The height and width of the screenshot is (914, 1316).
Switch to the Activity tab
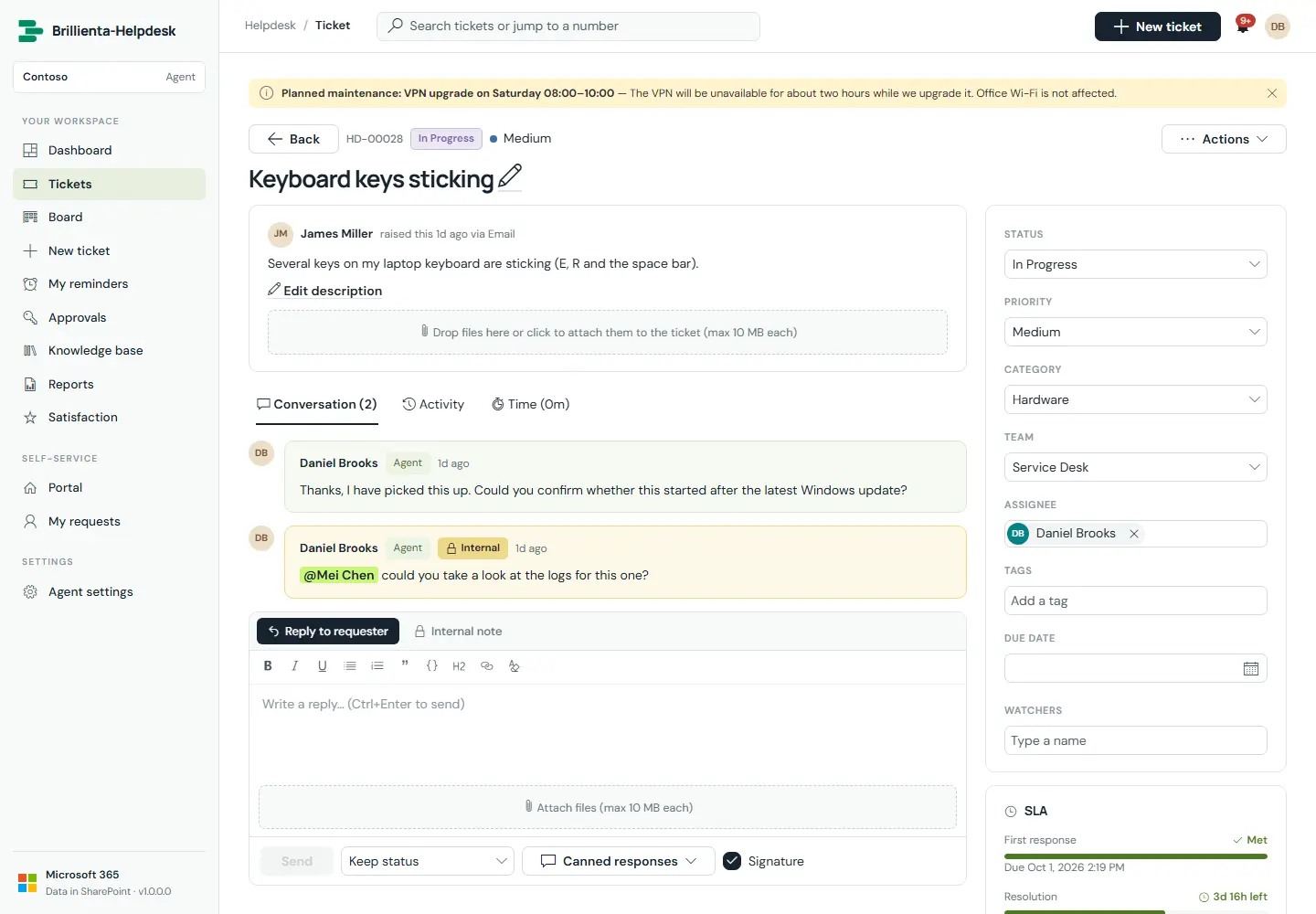pos(433,404)
